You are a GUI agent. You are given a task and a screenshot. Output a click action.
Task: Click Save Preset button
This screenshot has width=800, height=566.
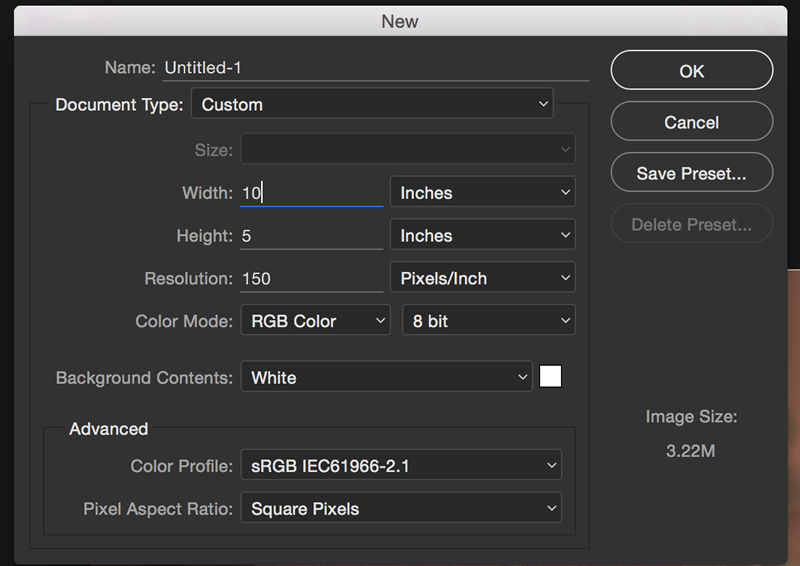click(691, 173)
